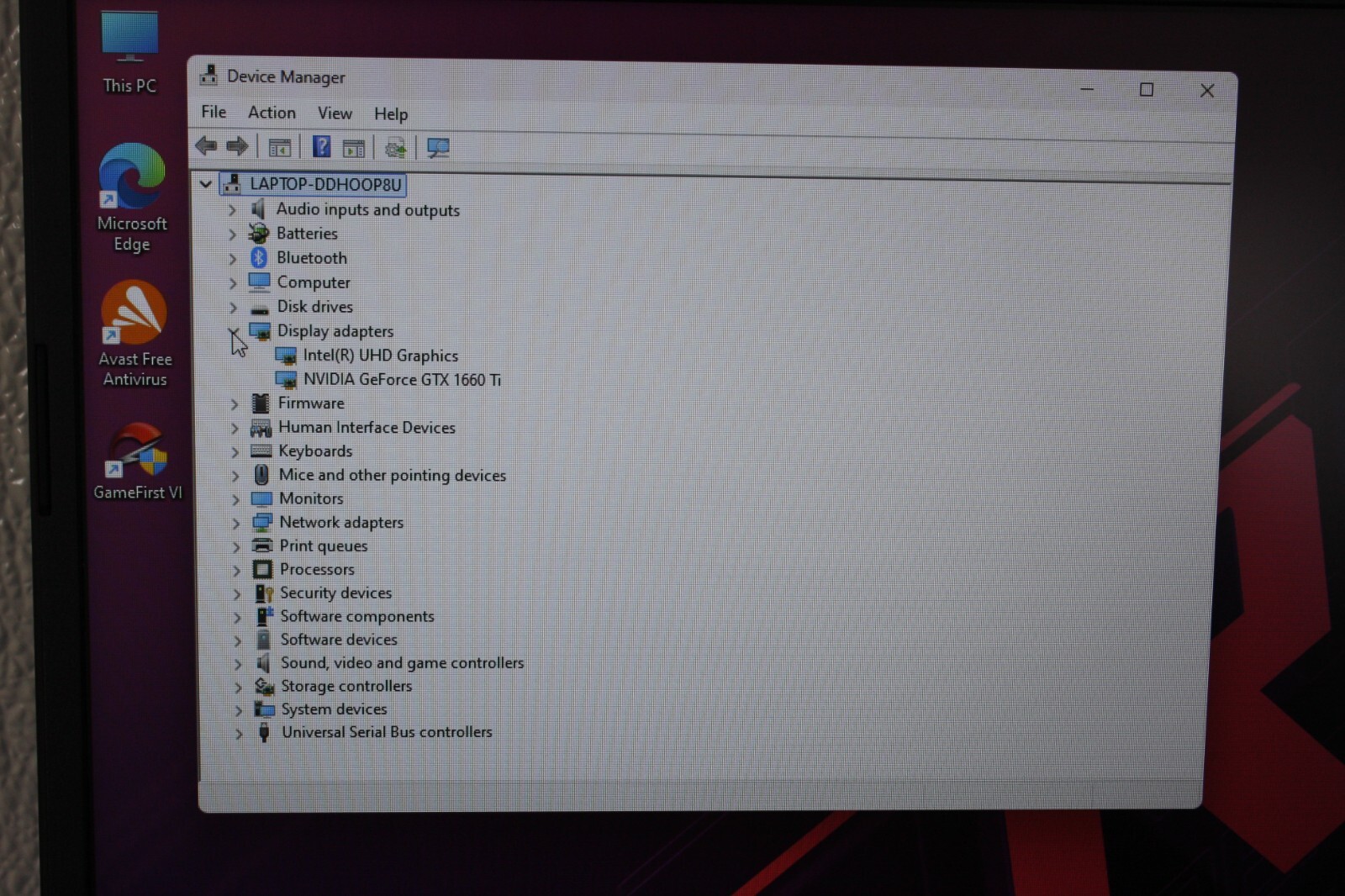
Task: Expand the System devices category
Action: click(239, 710)
